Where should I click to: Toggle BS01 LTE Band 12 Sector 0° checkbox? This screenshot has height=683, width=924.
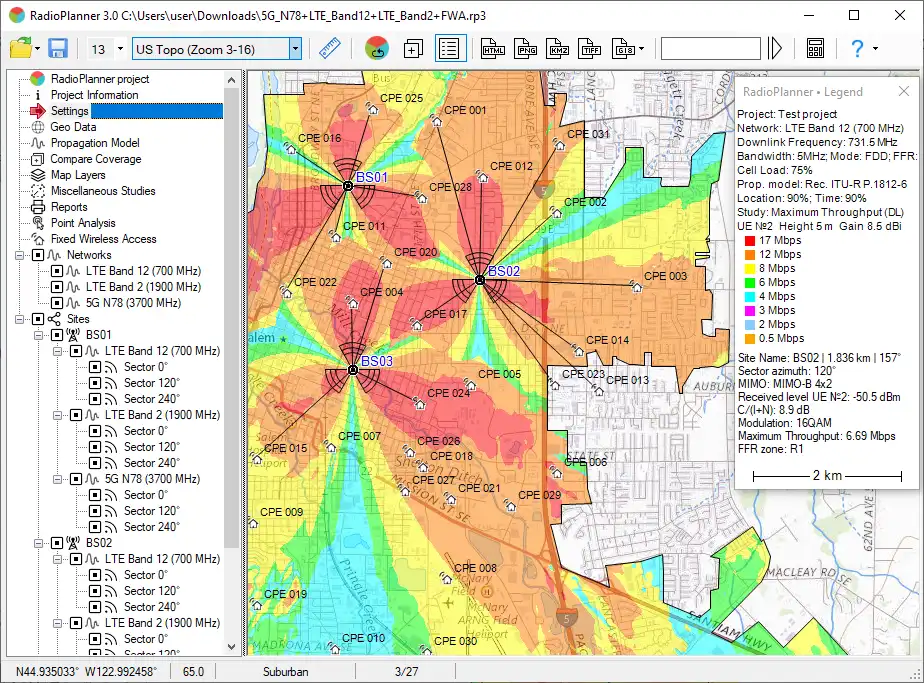pyautogui.click(x=95, y=367)
